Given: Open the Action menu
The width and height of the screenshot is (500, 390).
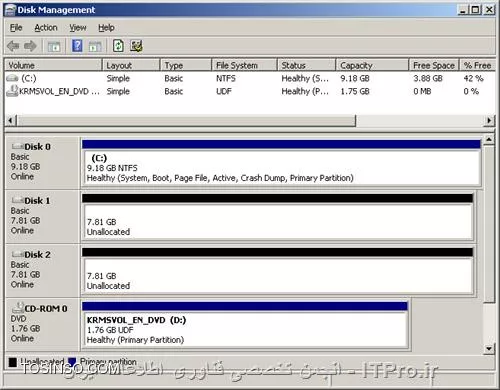Looking at the screenshot, I should [x=46, y=28].
